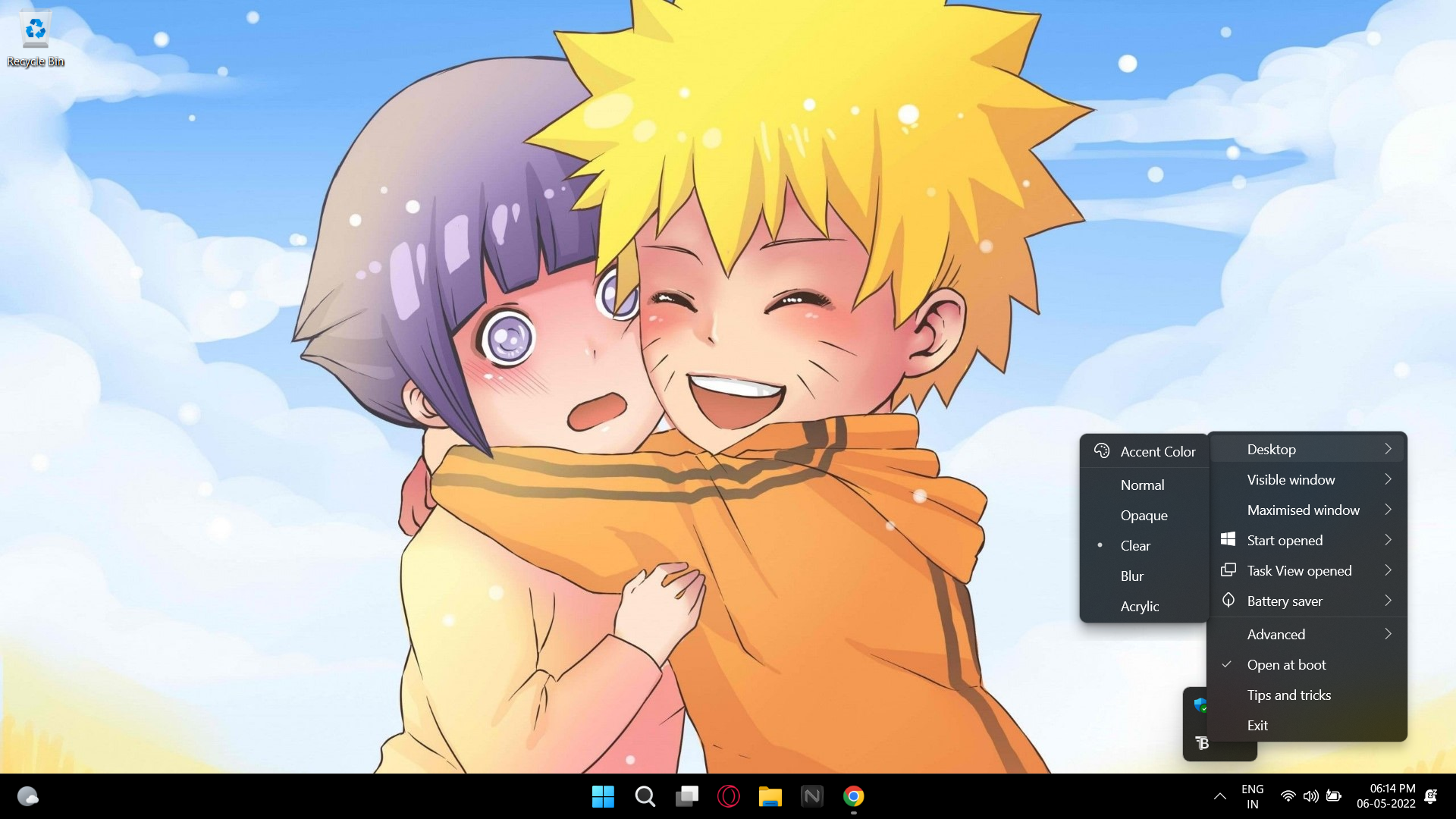This screenshot has width=1456, height=819.
Task: Open the battery tray icon
Action: [1334, 796]
